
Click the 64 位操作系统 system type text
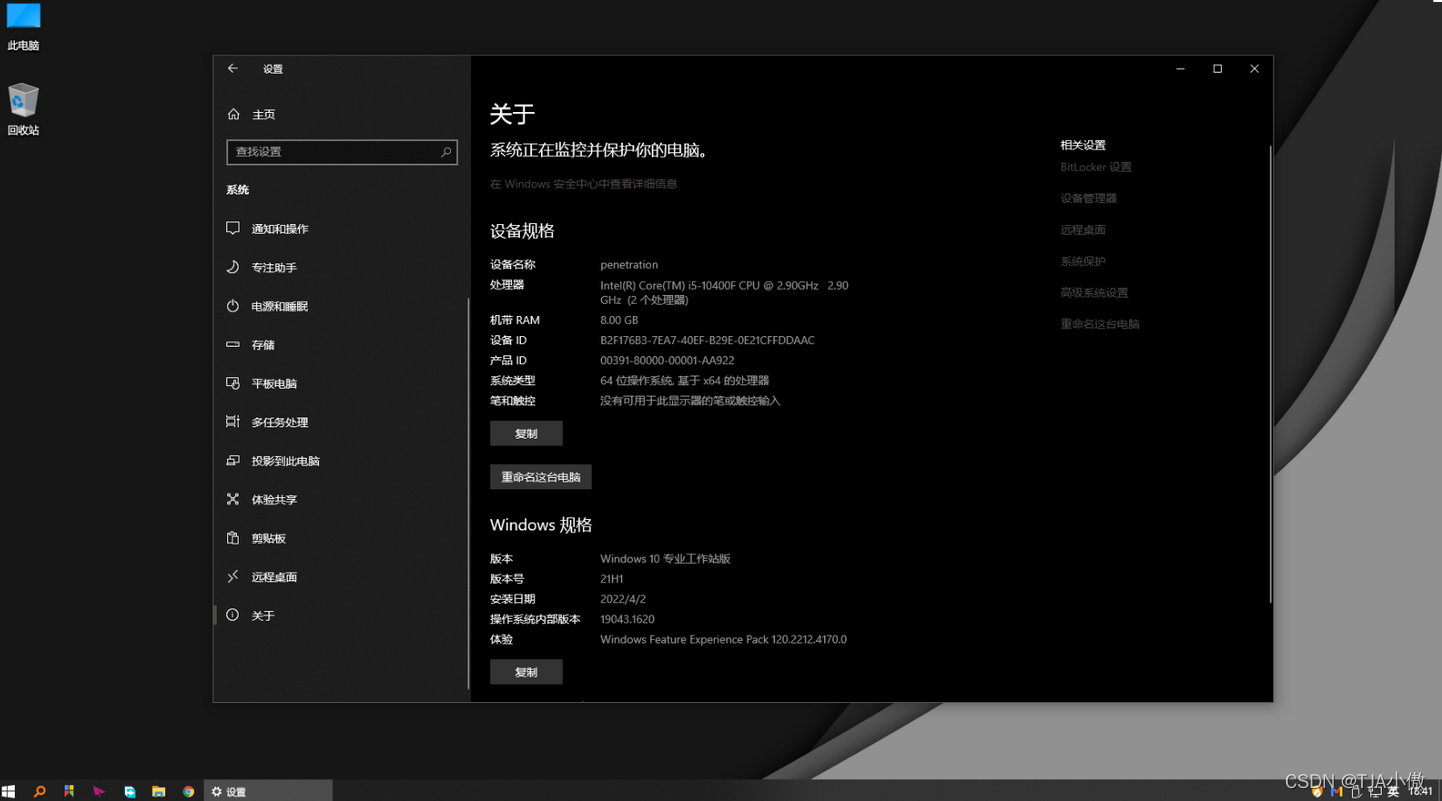[x=685, y=380]
